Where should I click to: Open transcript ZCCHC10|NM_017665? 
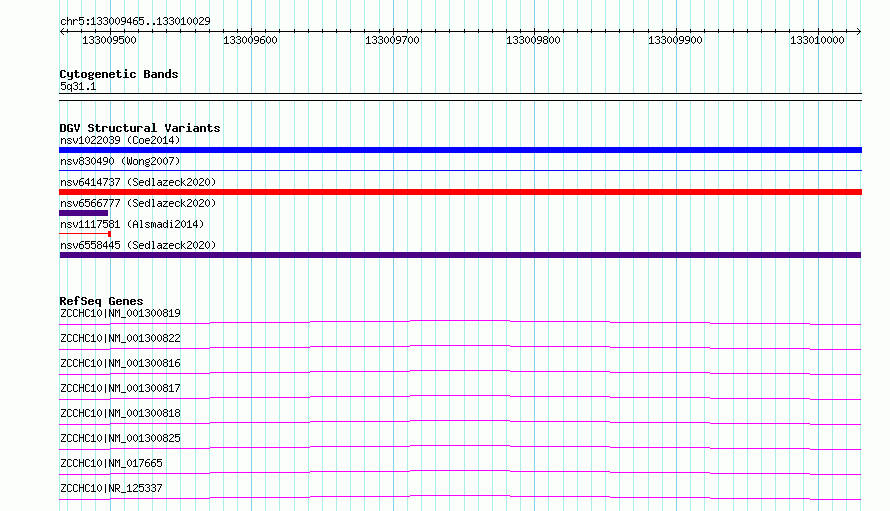111,463
